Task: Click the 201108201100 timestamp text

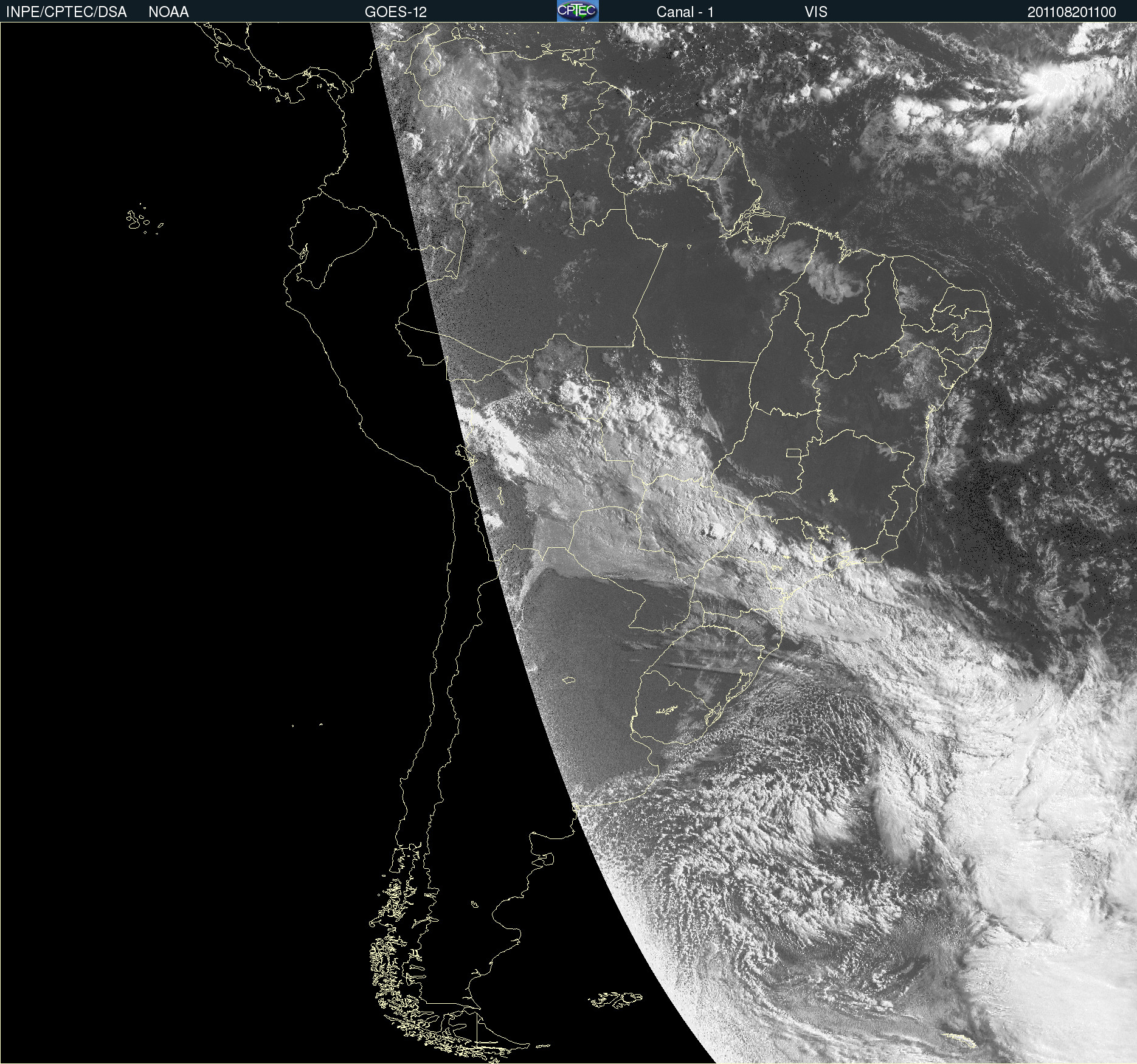Action: coord(1072,12)
